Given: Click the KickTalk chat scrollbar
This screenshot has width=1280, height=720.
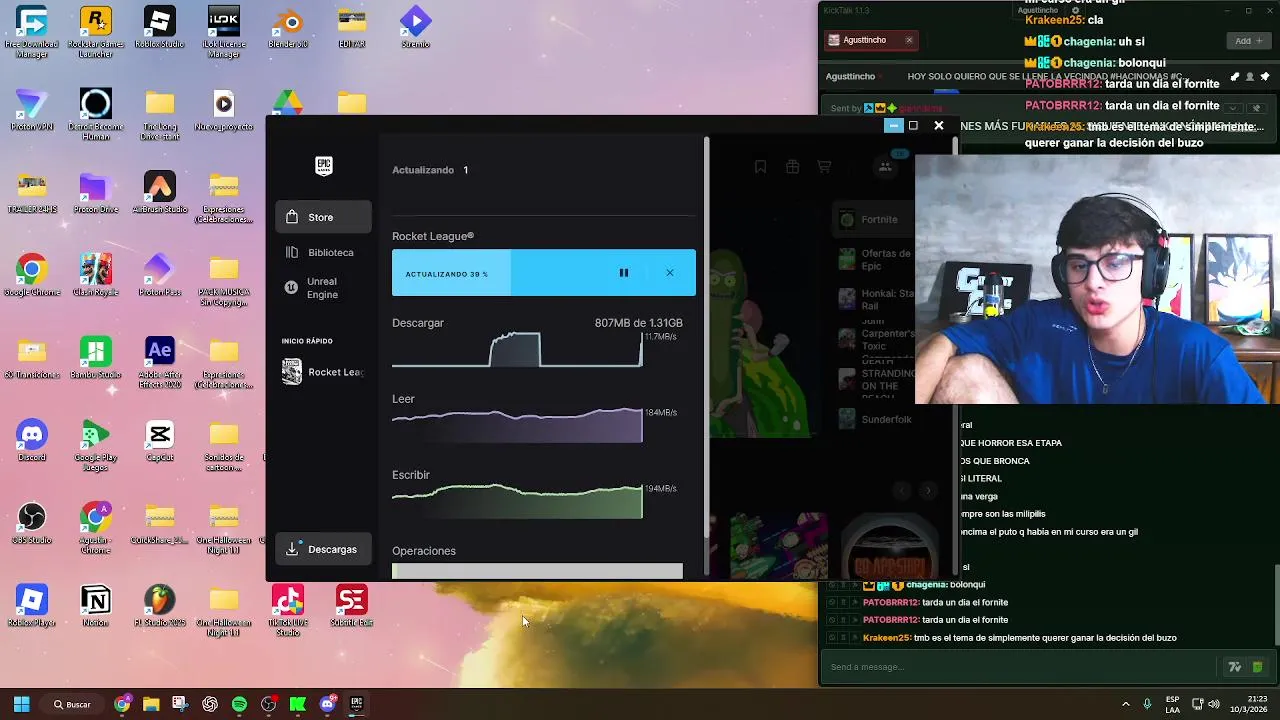Looking at the screenshot, I should [1277, 606].
